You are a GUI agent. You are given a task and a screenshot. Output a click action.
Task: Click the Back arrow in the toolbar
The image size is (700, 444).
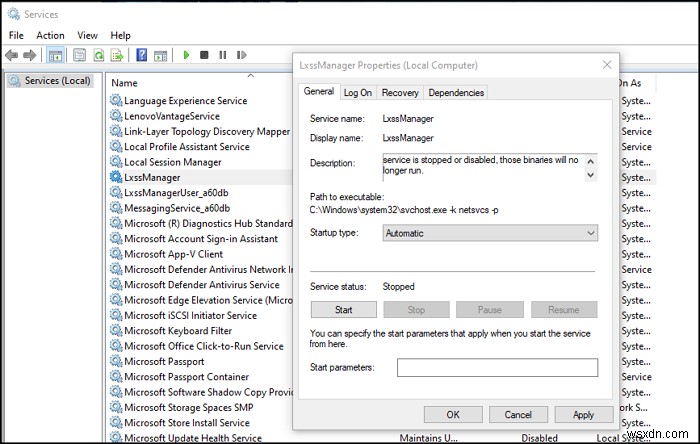pyautogui.click(x=12, y=54)
